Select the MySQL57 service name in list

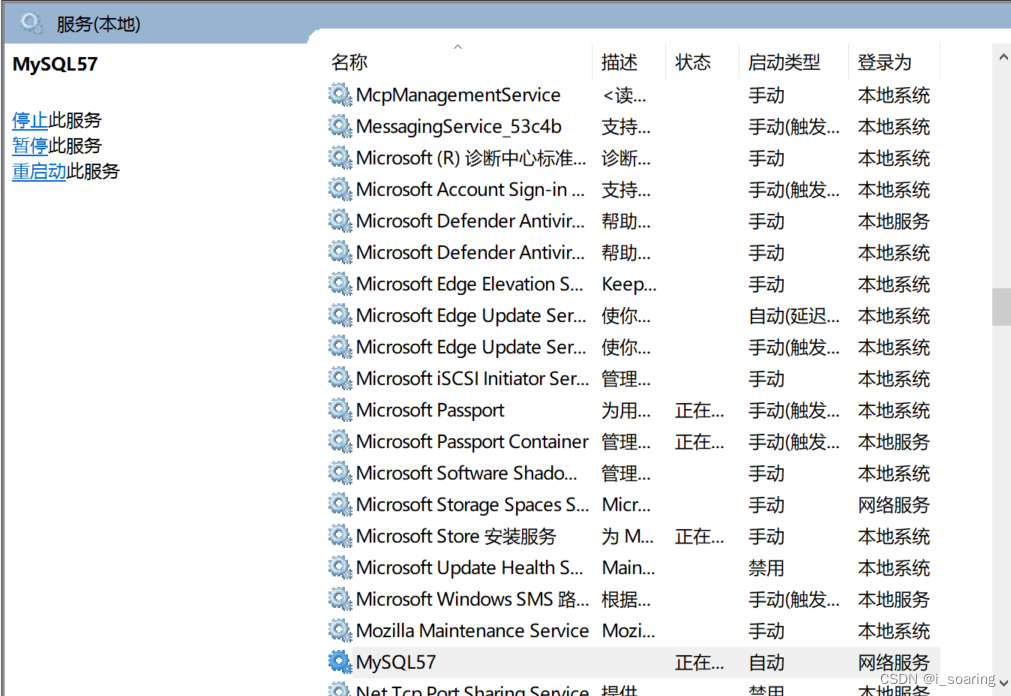click(x=396, y=662)
